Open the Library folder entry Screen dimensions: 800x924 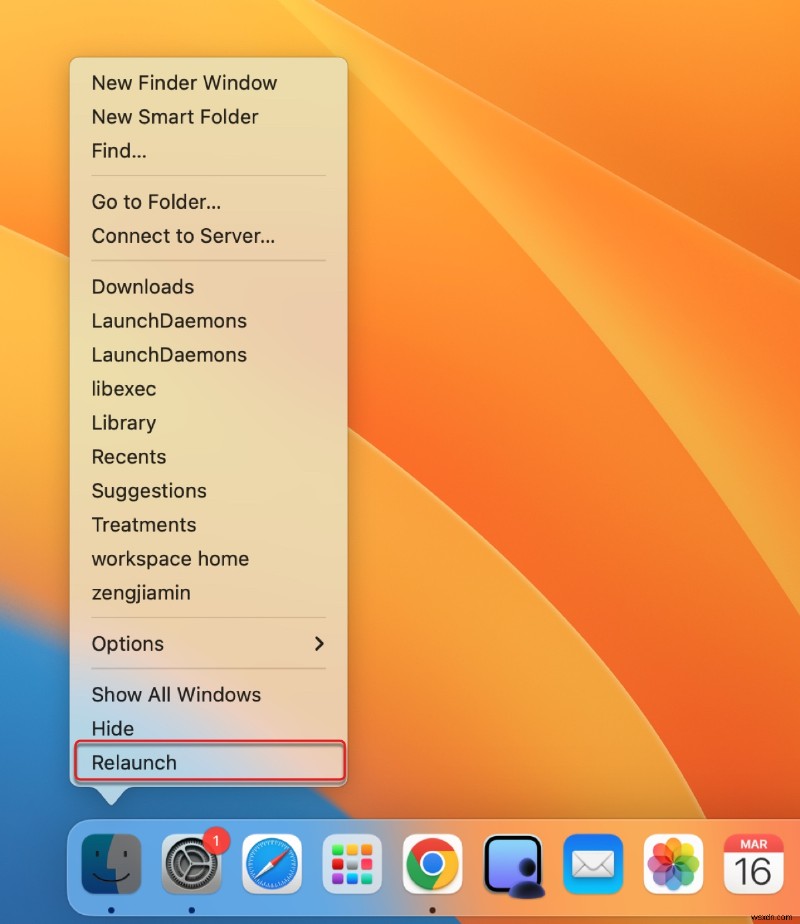(x=209, y=423)
